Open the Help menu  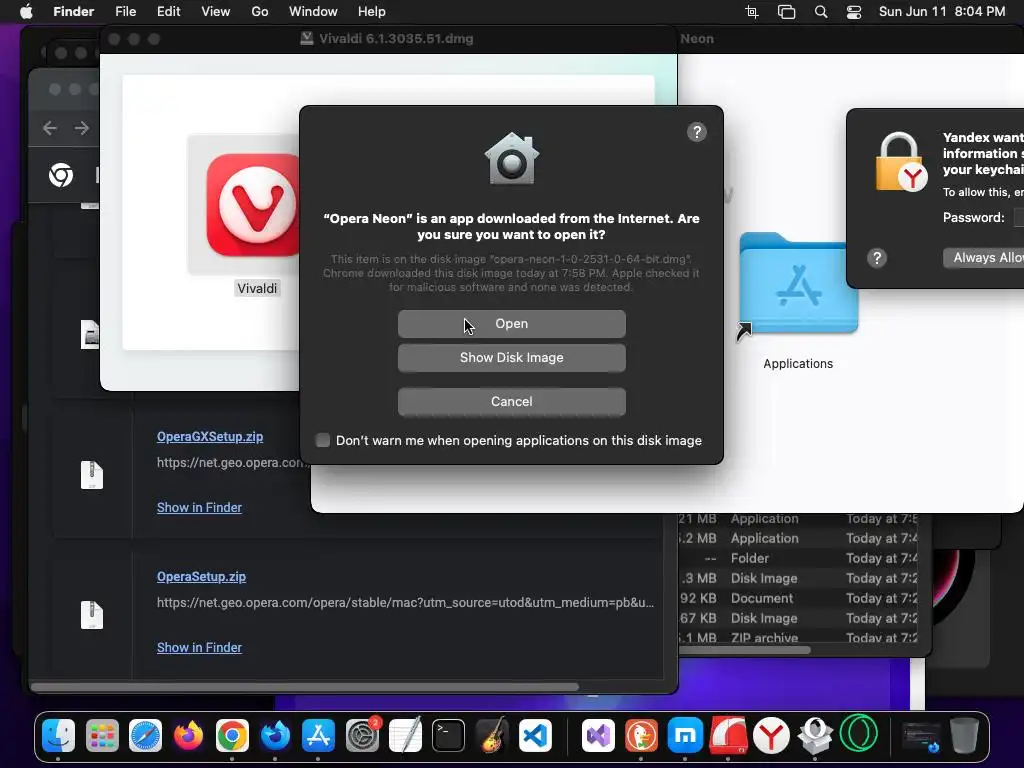click(372, 12)
